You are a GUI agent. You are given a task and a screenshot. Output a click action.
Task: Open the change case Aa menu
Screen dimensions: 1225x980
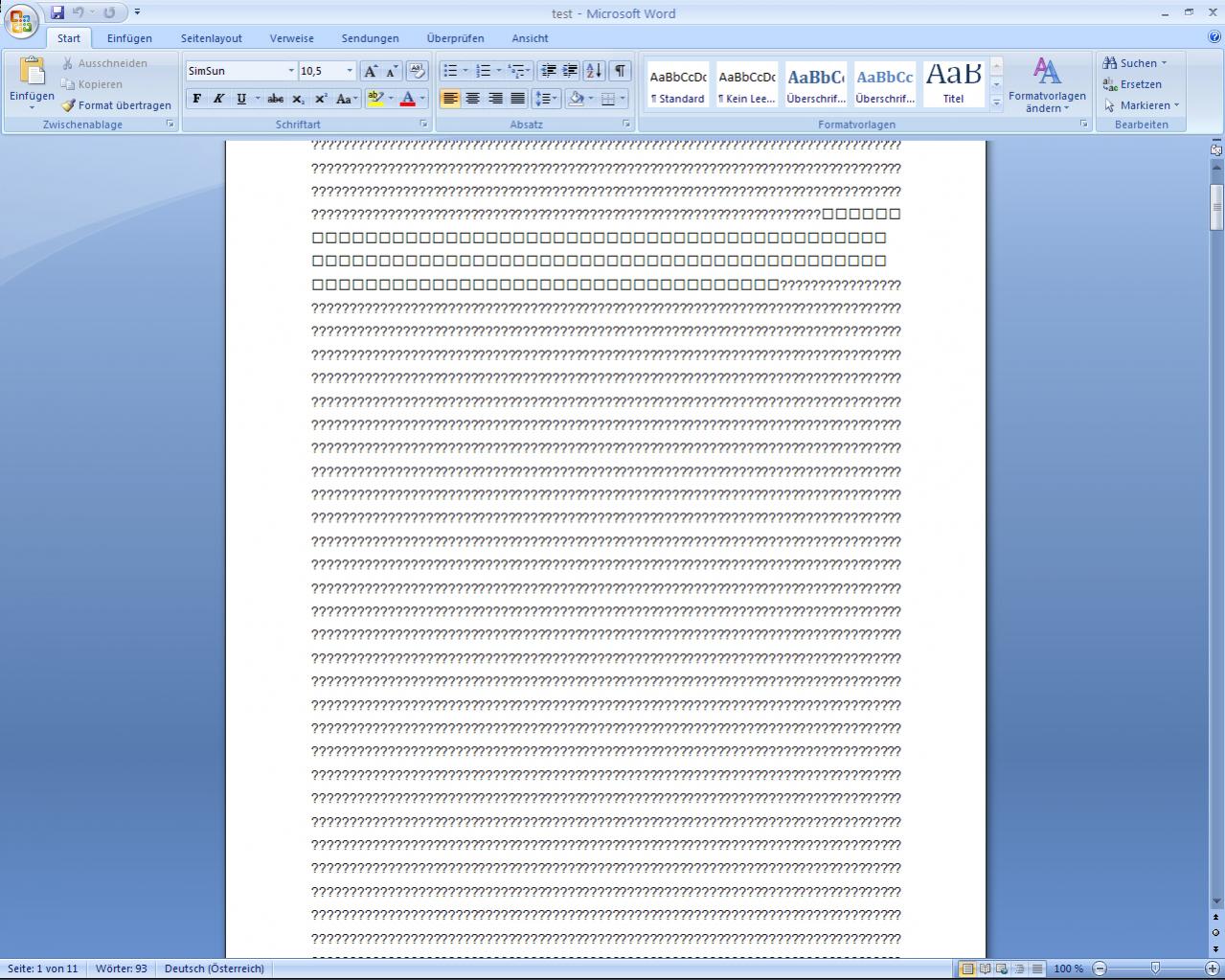click(347, 99)
